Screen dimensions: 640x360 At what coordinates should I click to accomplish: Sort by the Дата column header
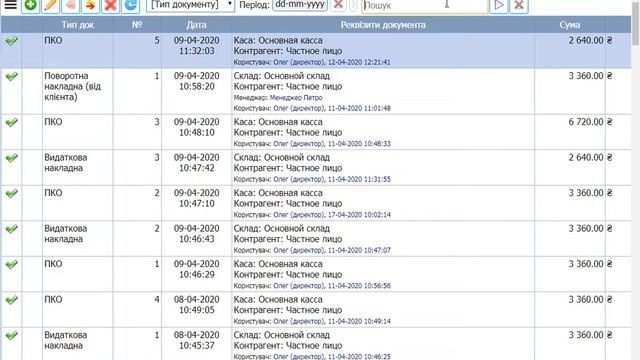coord(196,25)
